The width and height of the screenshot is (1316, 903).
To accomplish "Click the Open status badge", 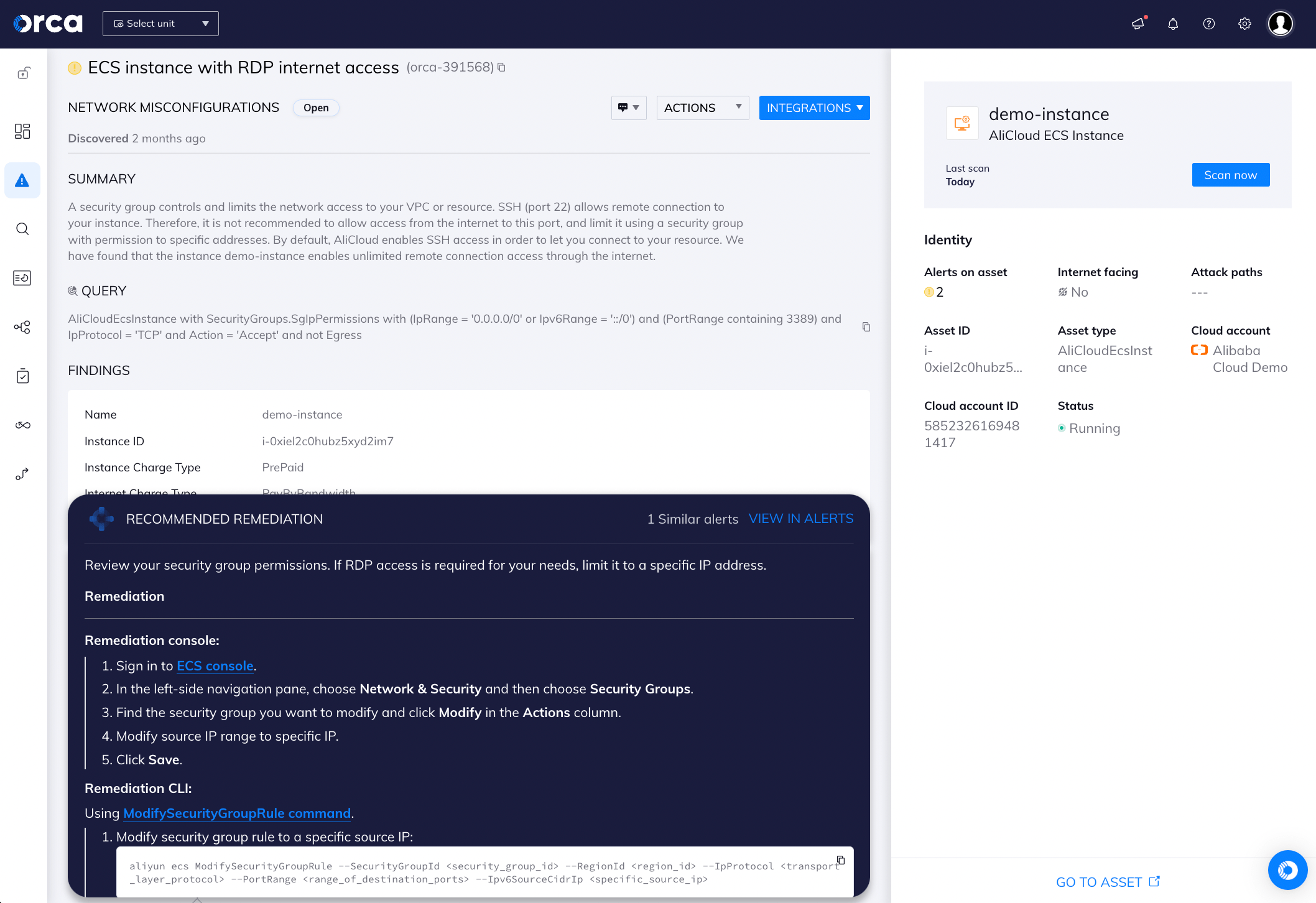I will [x=316, y=108].
